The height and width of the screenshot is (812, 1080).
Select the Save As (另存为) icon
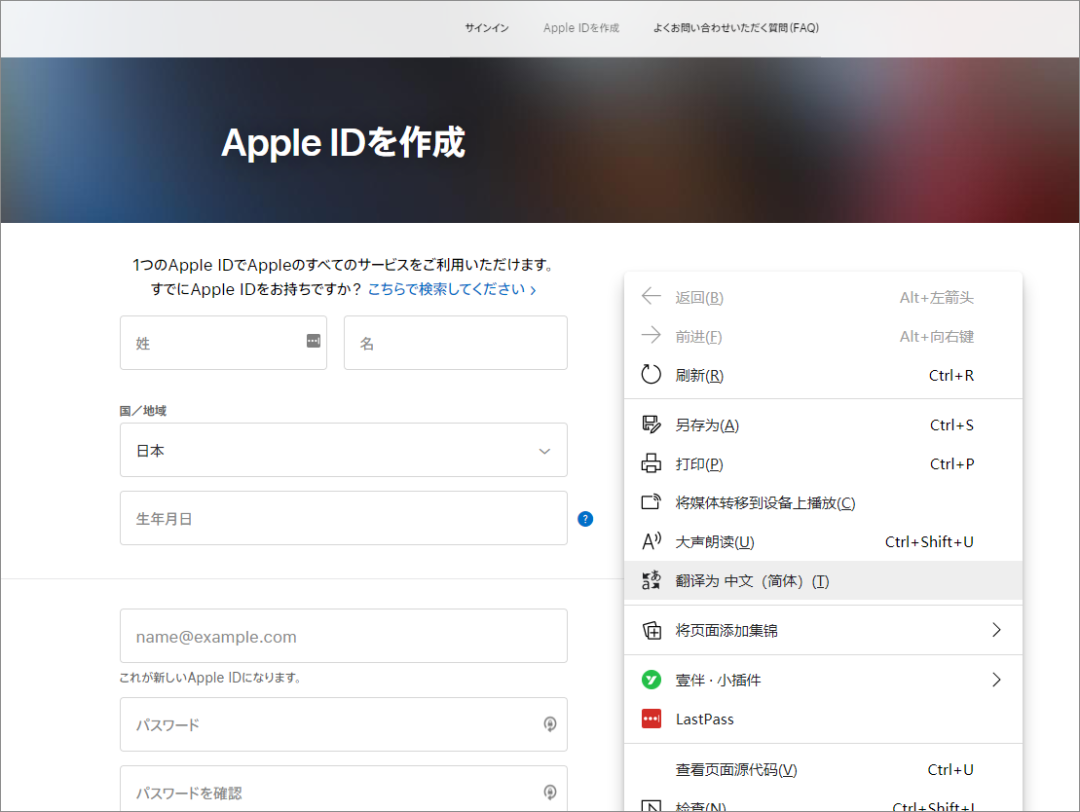pos(651,424)
